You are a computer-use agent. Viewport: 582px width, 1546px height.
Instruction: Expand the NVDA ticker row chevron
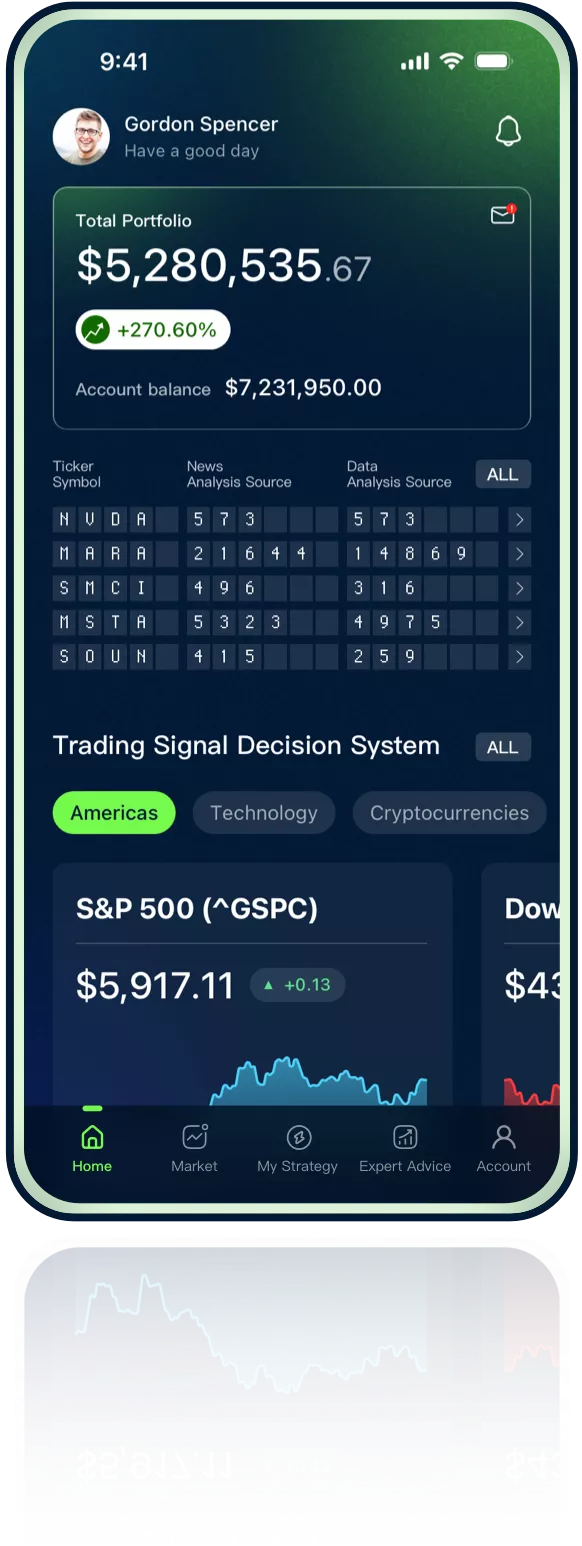click(x=519, y=520)
